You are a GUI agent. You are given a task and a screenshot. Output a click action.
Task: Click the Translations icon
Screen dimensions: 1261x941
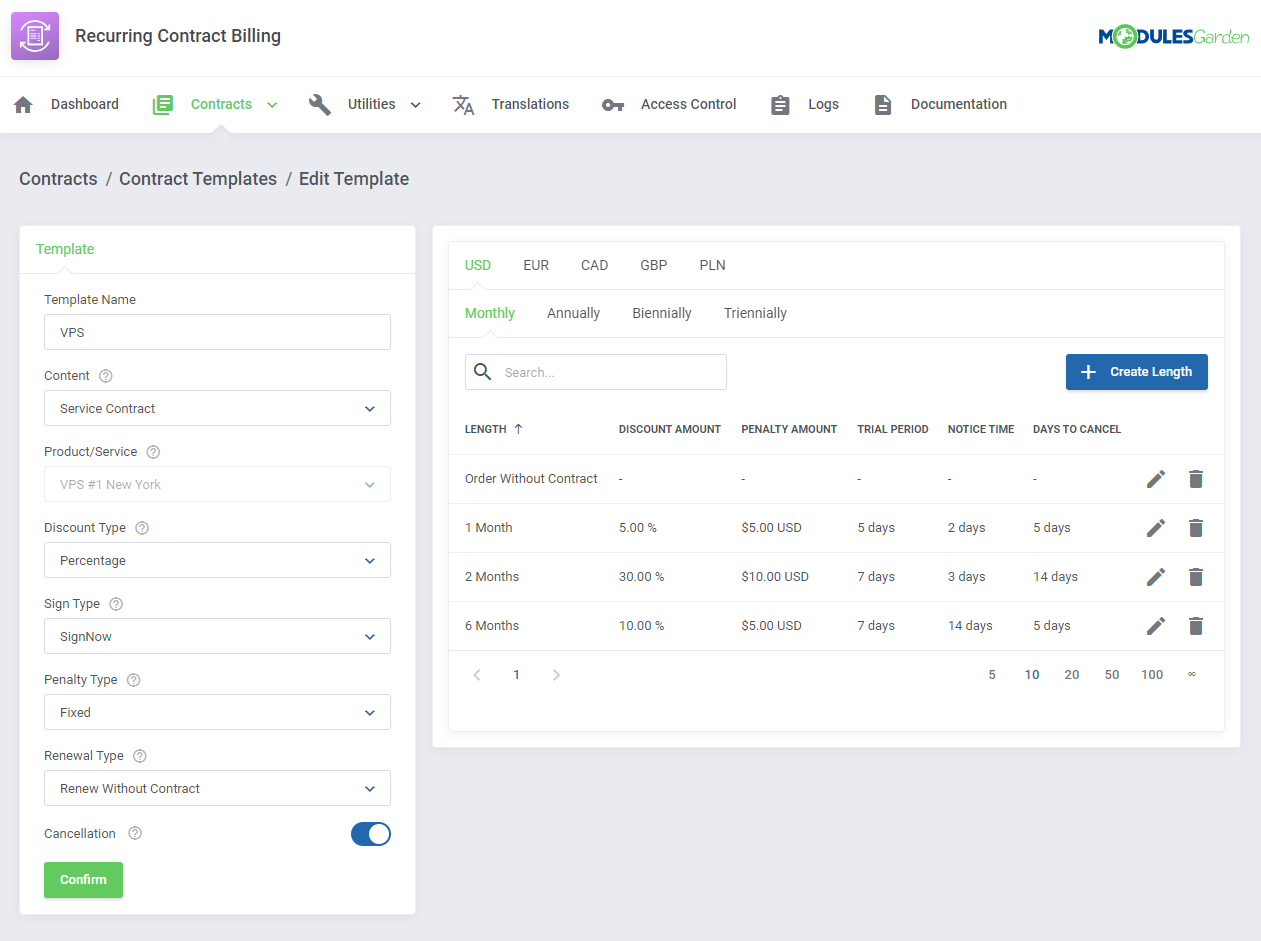[463, 103]
